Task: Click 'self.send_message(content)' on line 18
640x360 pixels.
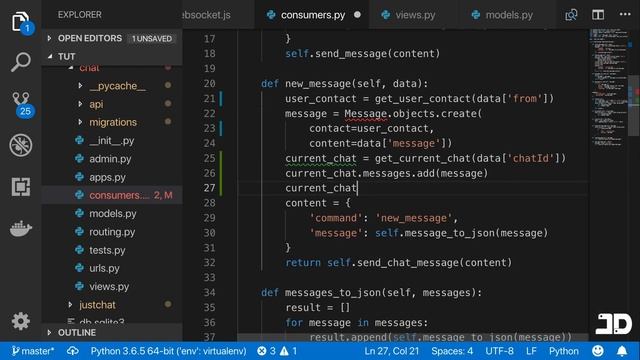Action: click(x=362, y=53)
